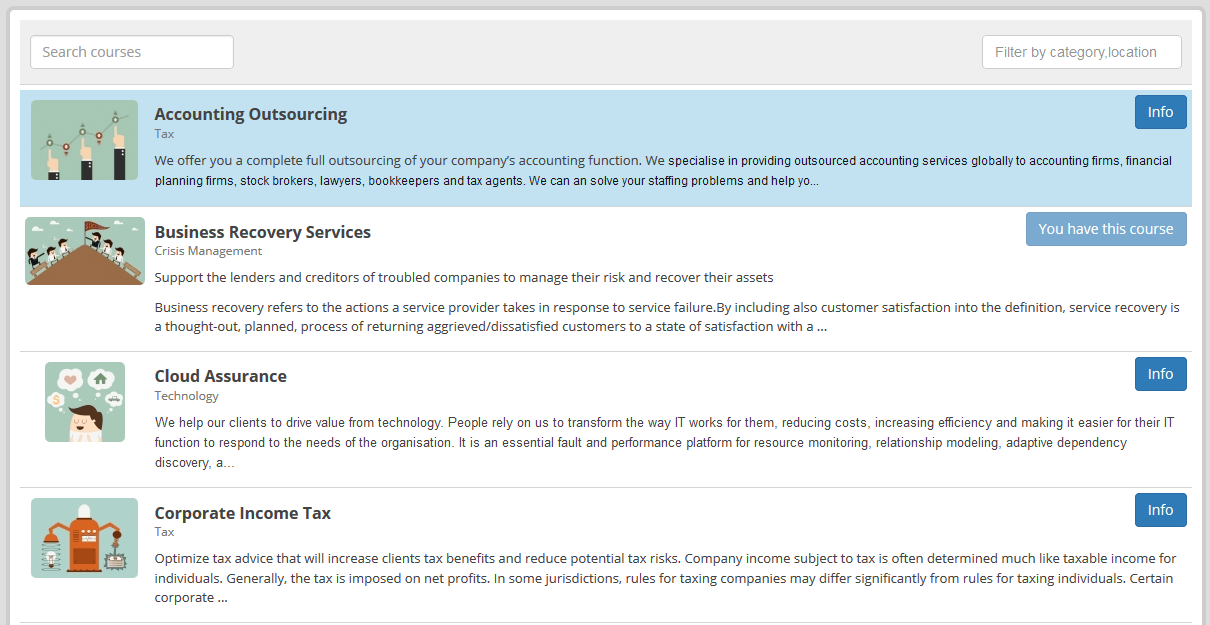This screenshot has width=1210, height=625.
Task: Select the highlighted Accounting Outsourcing description
Action: 663,171
